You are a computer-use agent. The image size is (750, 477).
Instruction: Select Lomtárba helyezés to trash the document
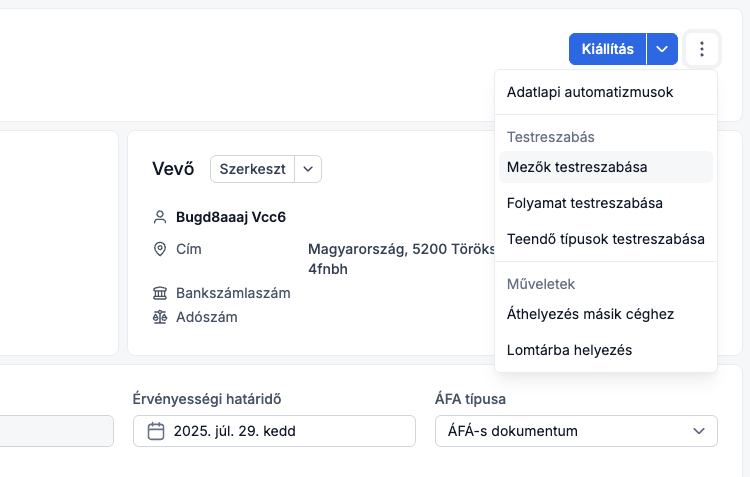click(569, 350)
